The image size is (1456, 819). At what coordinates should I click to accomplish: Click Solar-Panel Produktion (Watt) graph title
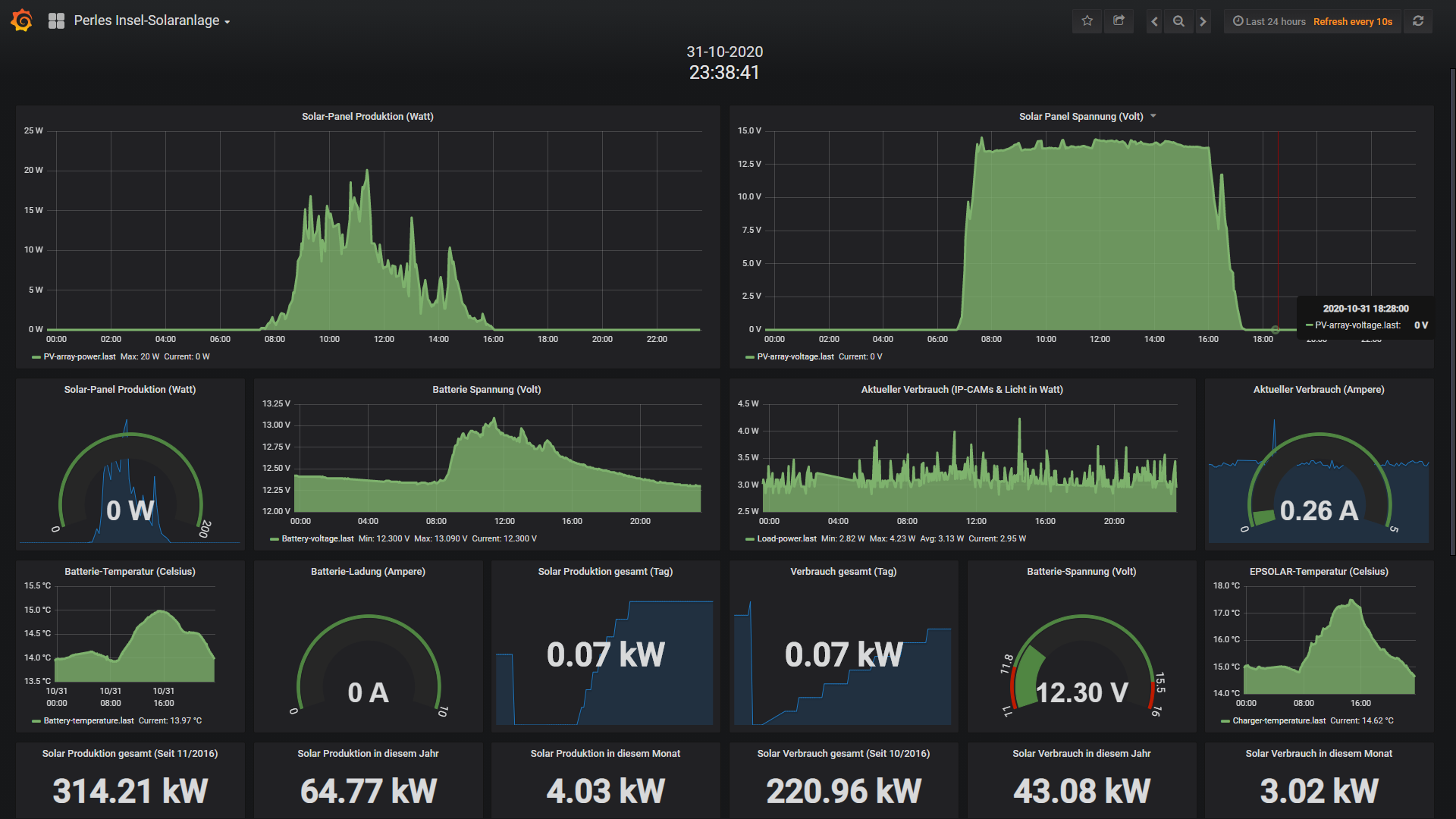point(367,116)
